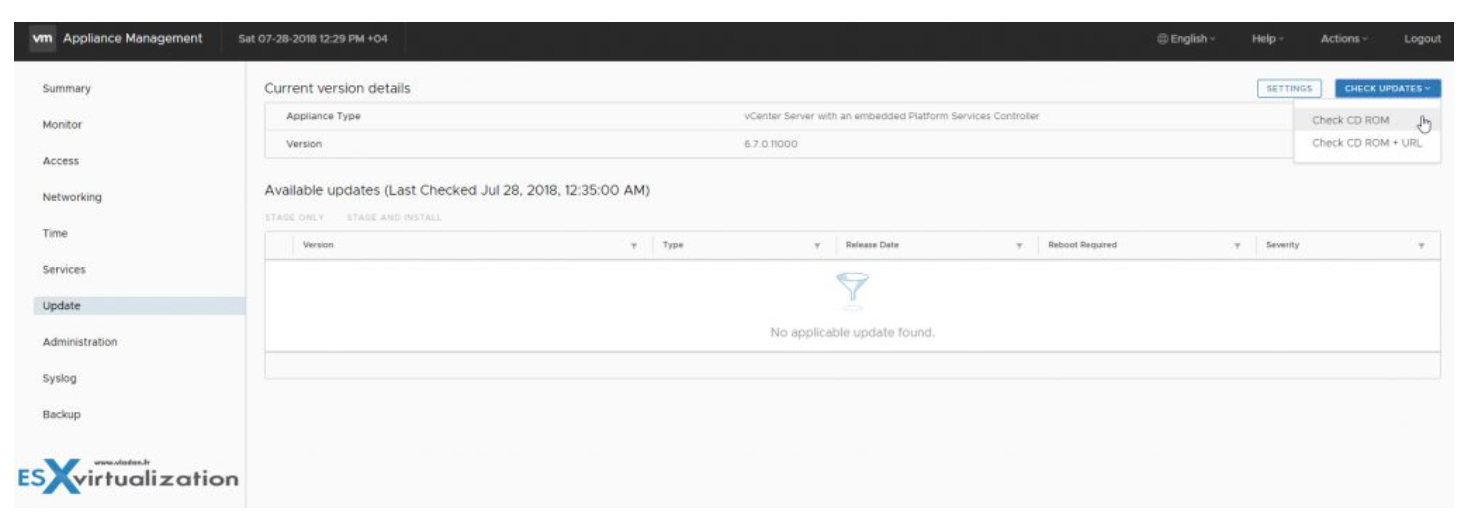
Task: Toggle the CHECK UPDATES dropdown button
Action: click(1387, 89)
